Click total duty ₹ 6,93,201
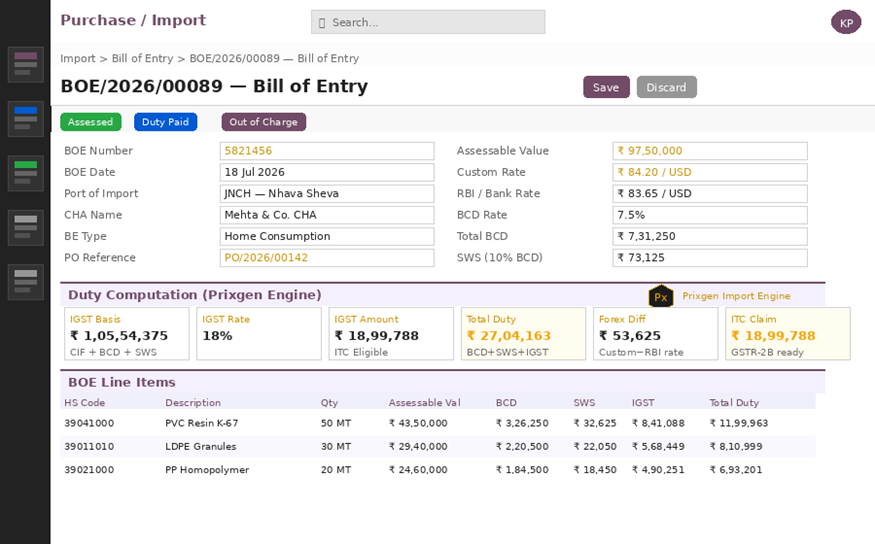The height and width of the screenshot is (544, 875). pyautogui.click(x=736, y=470)
